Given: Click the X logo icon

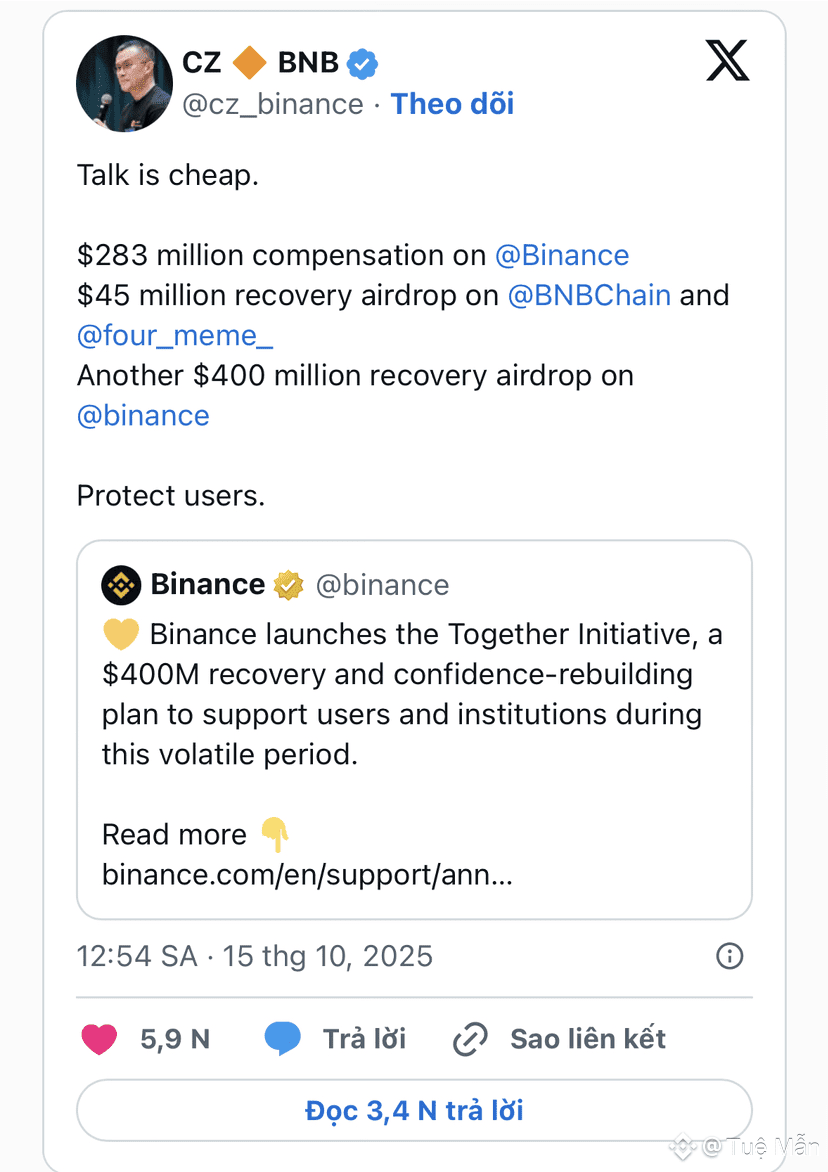Looking at the screenshot, I should click(727, 62).
